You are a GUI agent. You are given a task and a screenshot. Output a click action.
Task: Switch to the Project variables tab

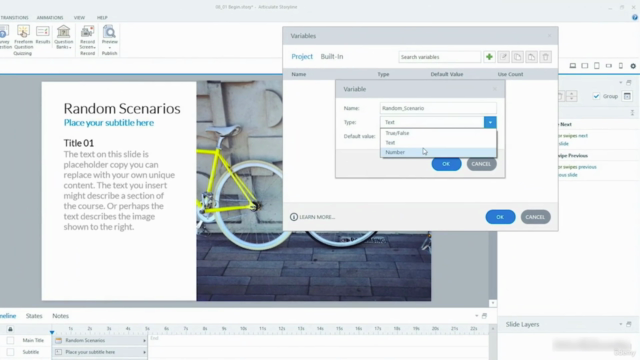[302, 56]
